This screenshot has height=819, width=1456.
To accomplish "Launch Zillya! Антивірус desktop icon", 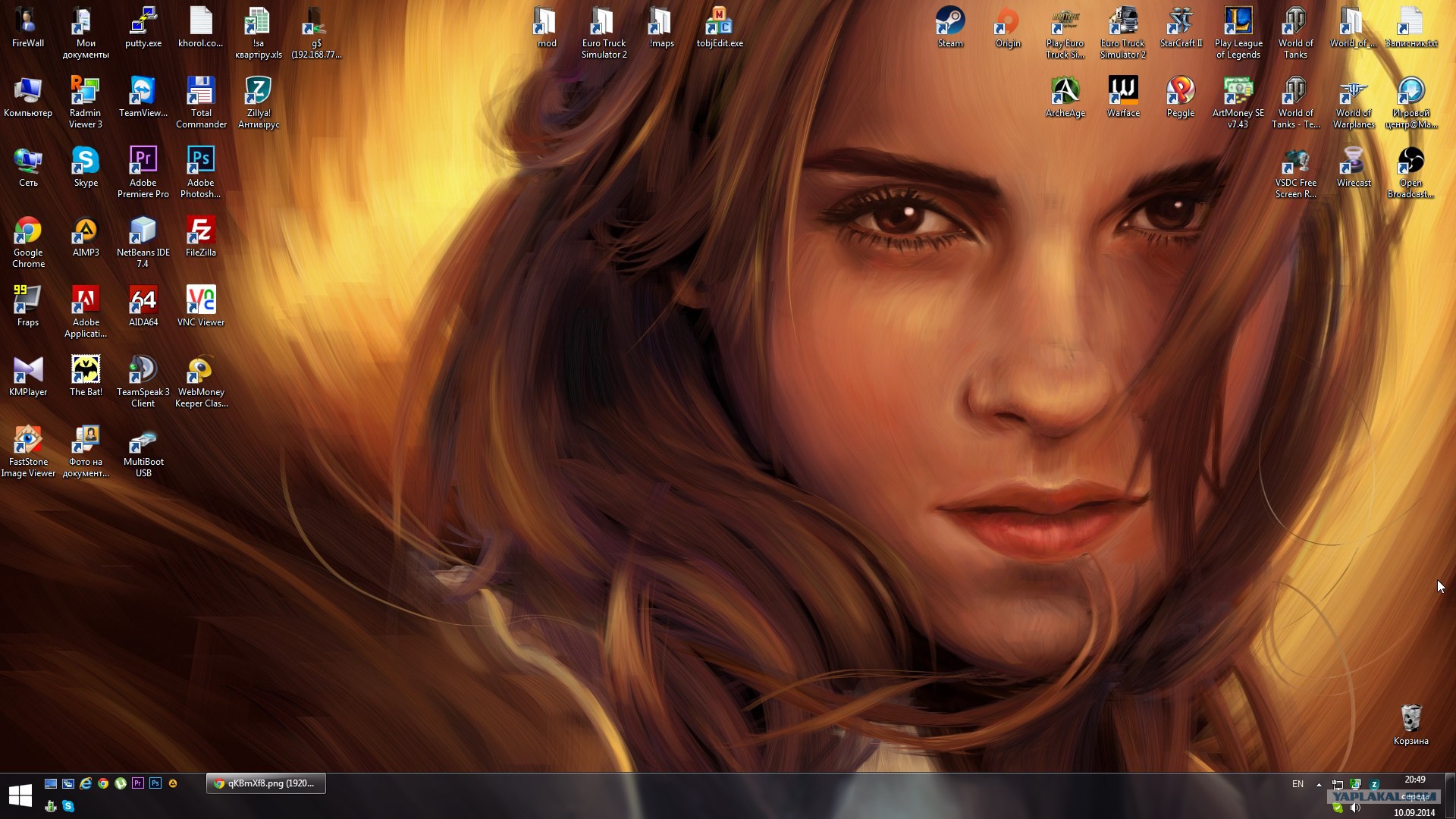I will [x=259, y=102].
